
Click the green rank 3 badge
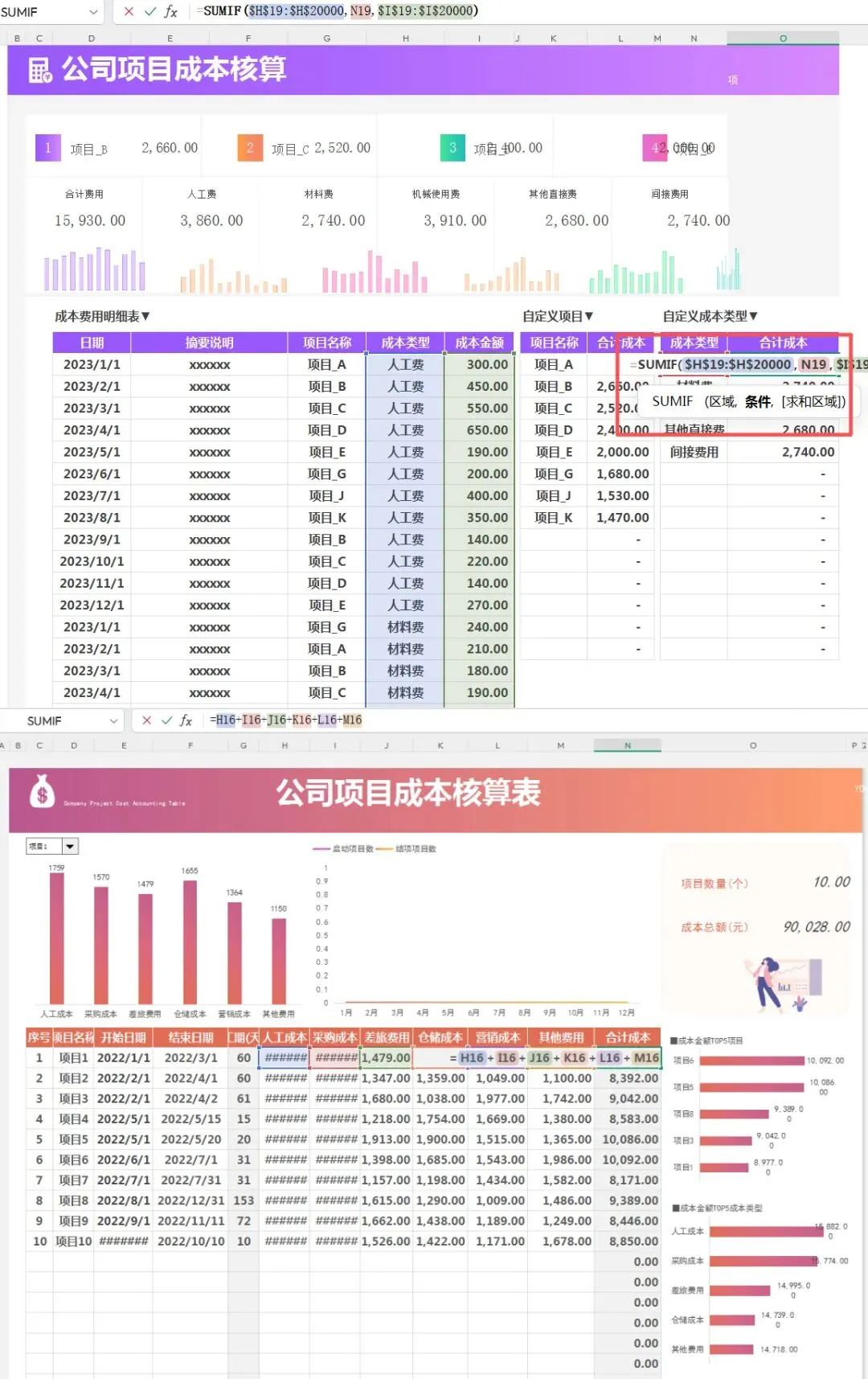tap(452, 148)
